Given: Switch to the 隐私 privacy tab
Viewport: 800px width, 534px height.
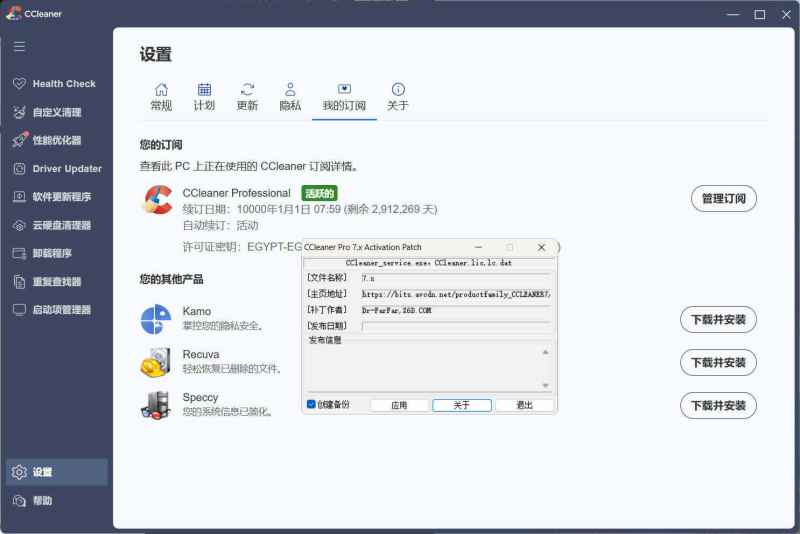Looking at the screenshot, I should click(x=290, y=97).
